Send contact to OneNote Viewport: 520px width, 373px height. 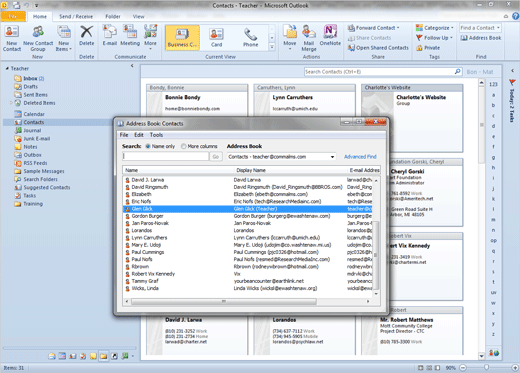click(x=330, y=36)
